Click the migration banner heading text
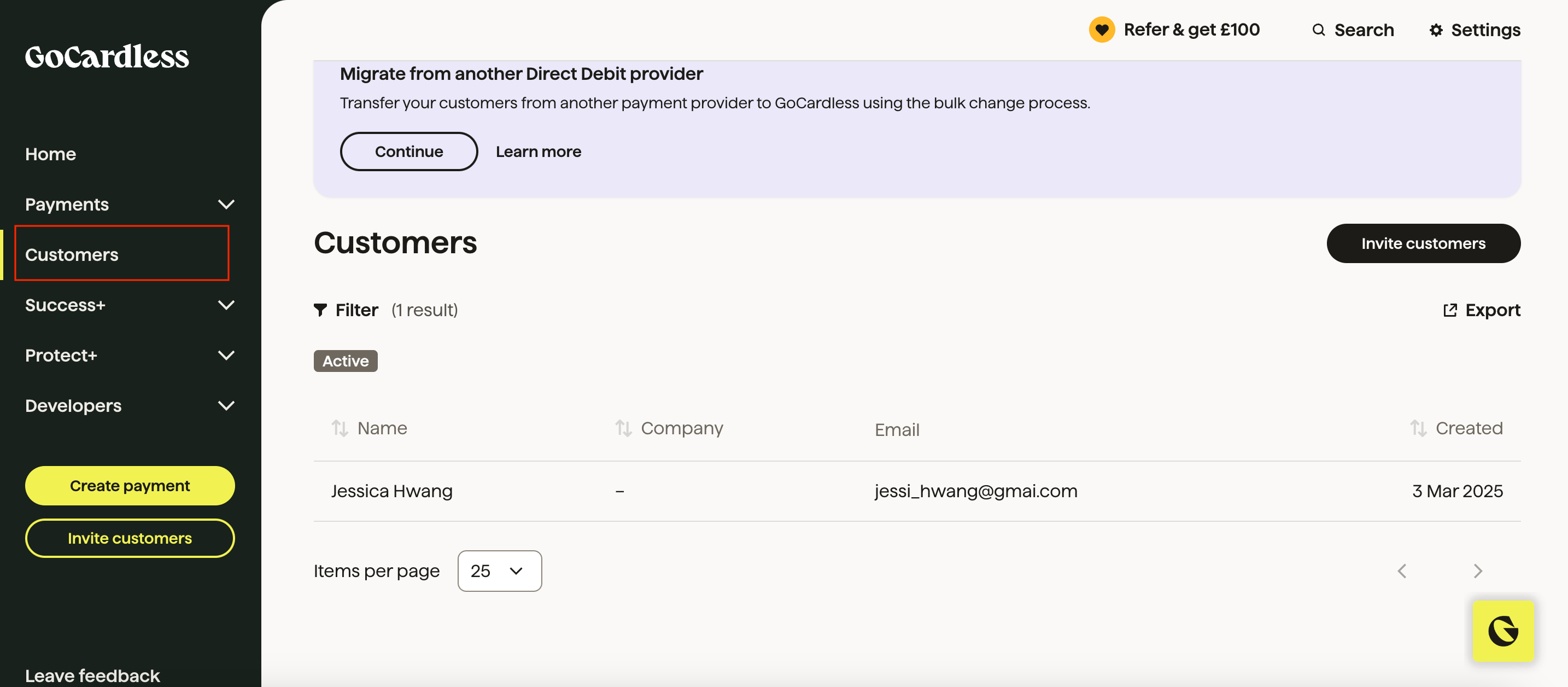 click(521, 74)
